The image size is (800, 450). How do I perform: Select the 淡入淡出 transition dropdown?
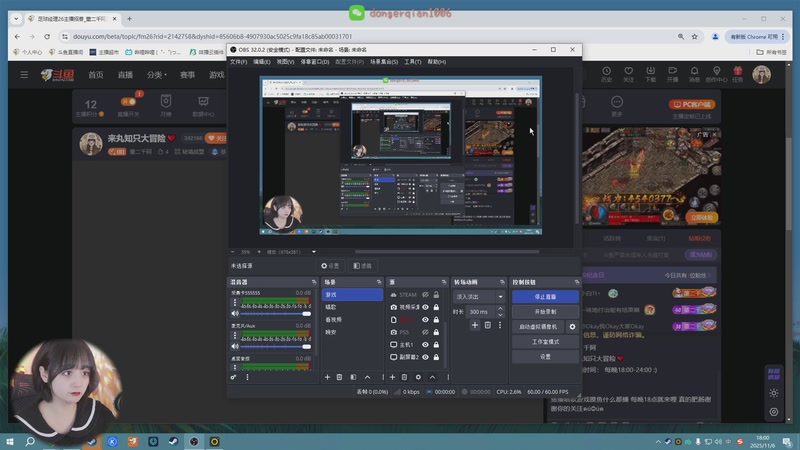[479, 296]
